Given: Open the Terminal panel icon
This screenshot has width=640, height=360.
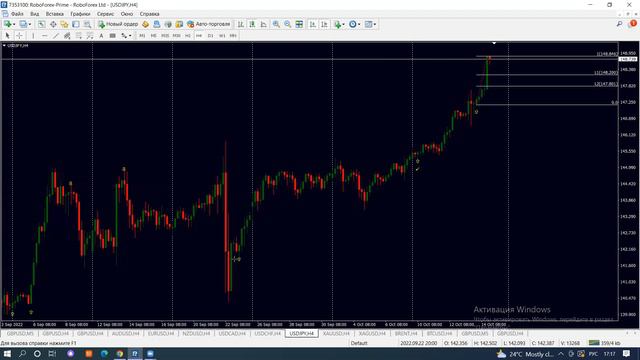Looking at the screenshot, I should click(x=76, y=24).
